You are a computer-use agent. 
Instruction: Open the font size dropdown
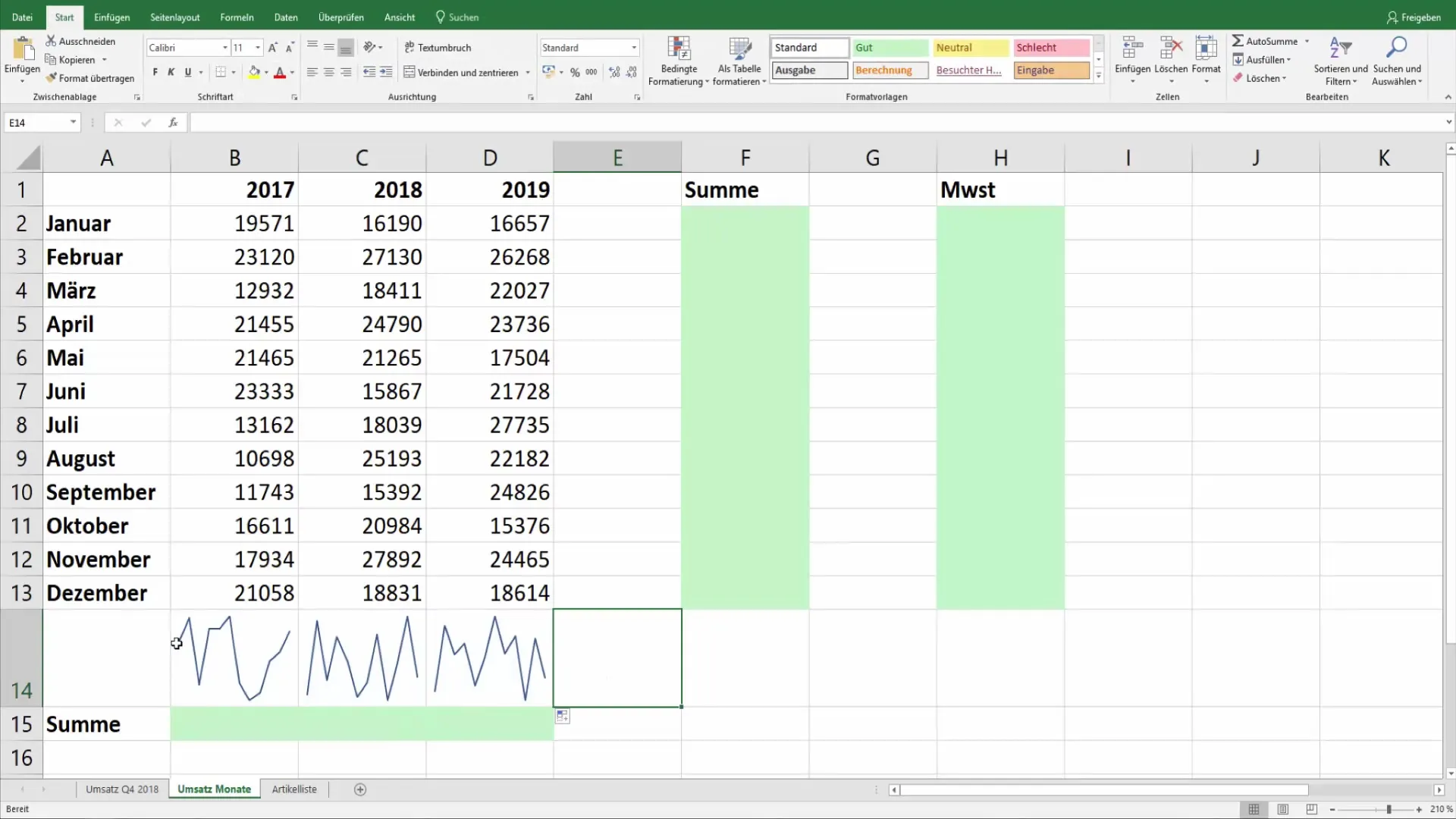(258, 48)
